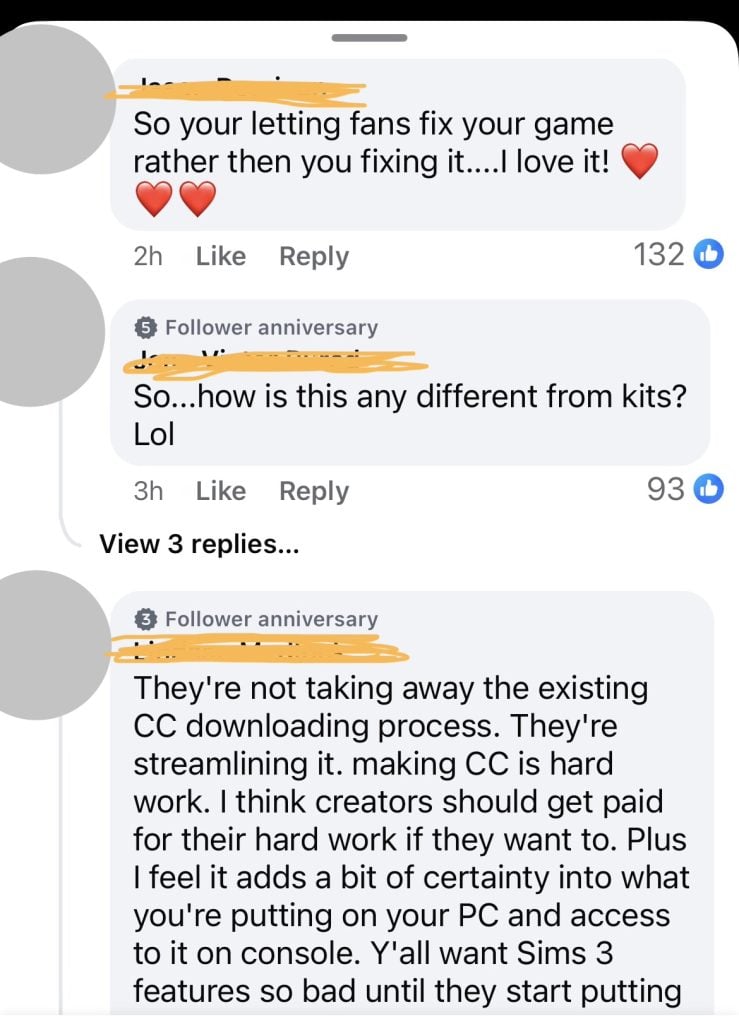
Task: Tap the sheet drag handle at the top
Action: click(369, 38)
